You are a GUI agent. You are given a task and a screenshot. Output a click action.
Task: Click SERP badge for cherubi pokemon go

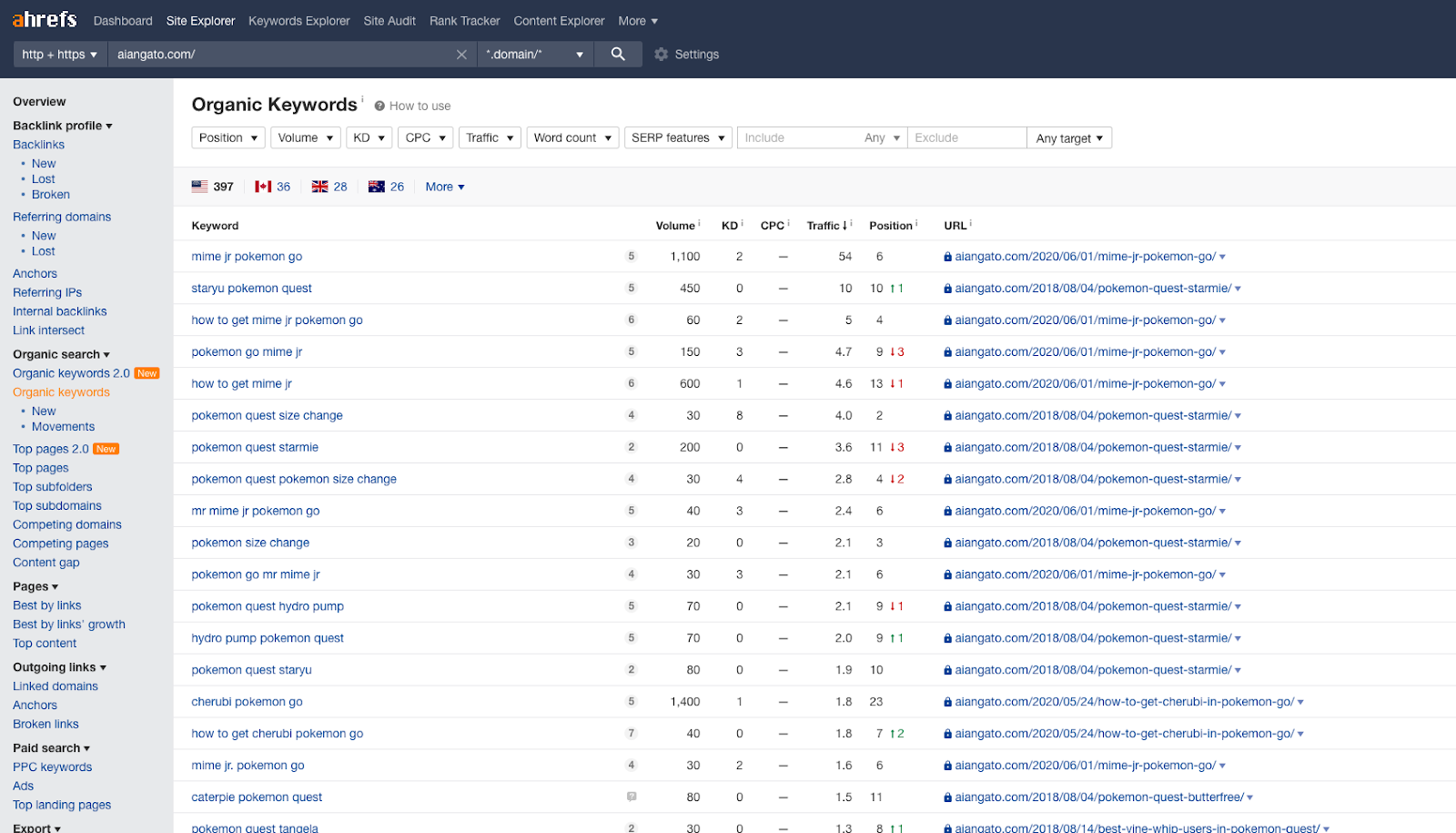tap(632, 702)
